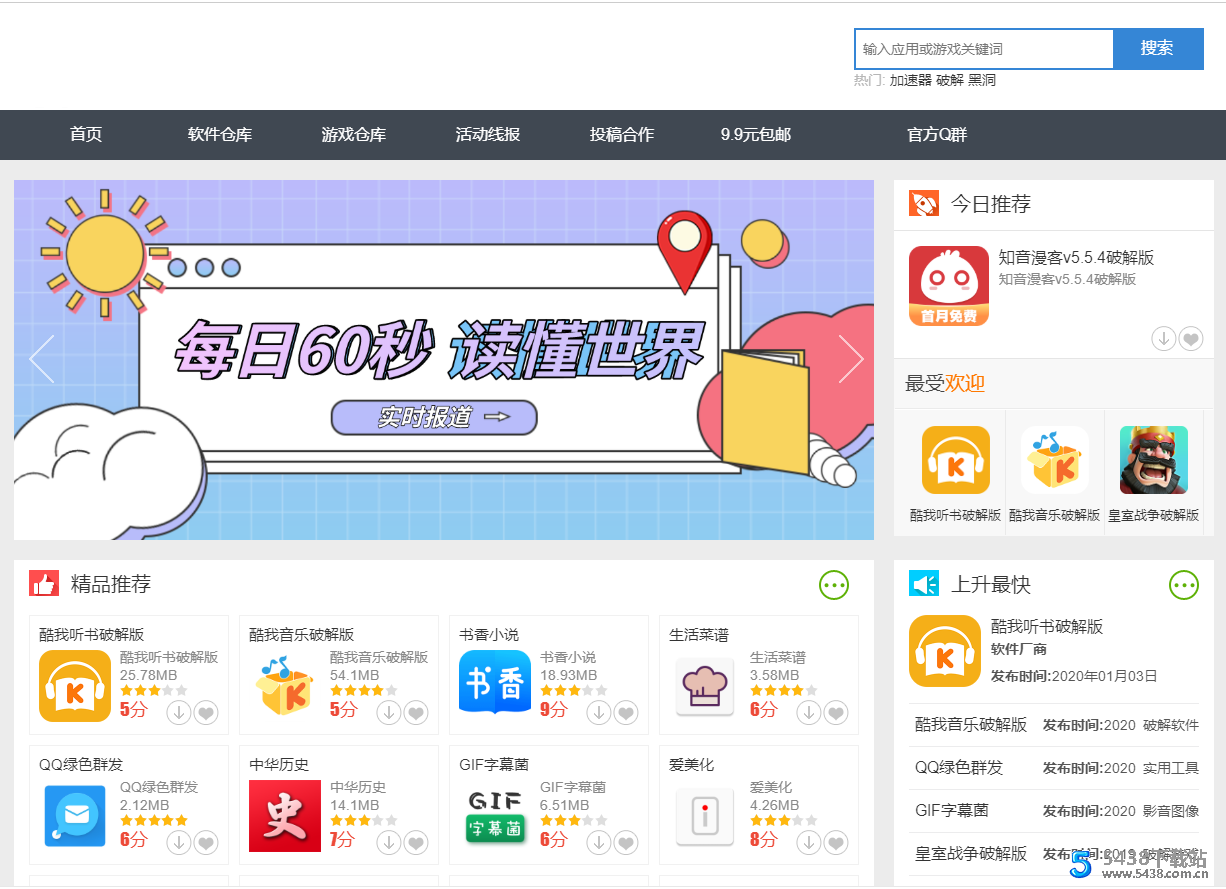Toggle favorite heart for 爱美化
The image size is (1226, 889).
[x=835, y=843]
